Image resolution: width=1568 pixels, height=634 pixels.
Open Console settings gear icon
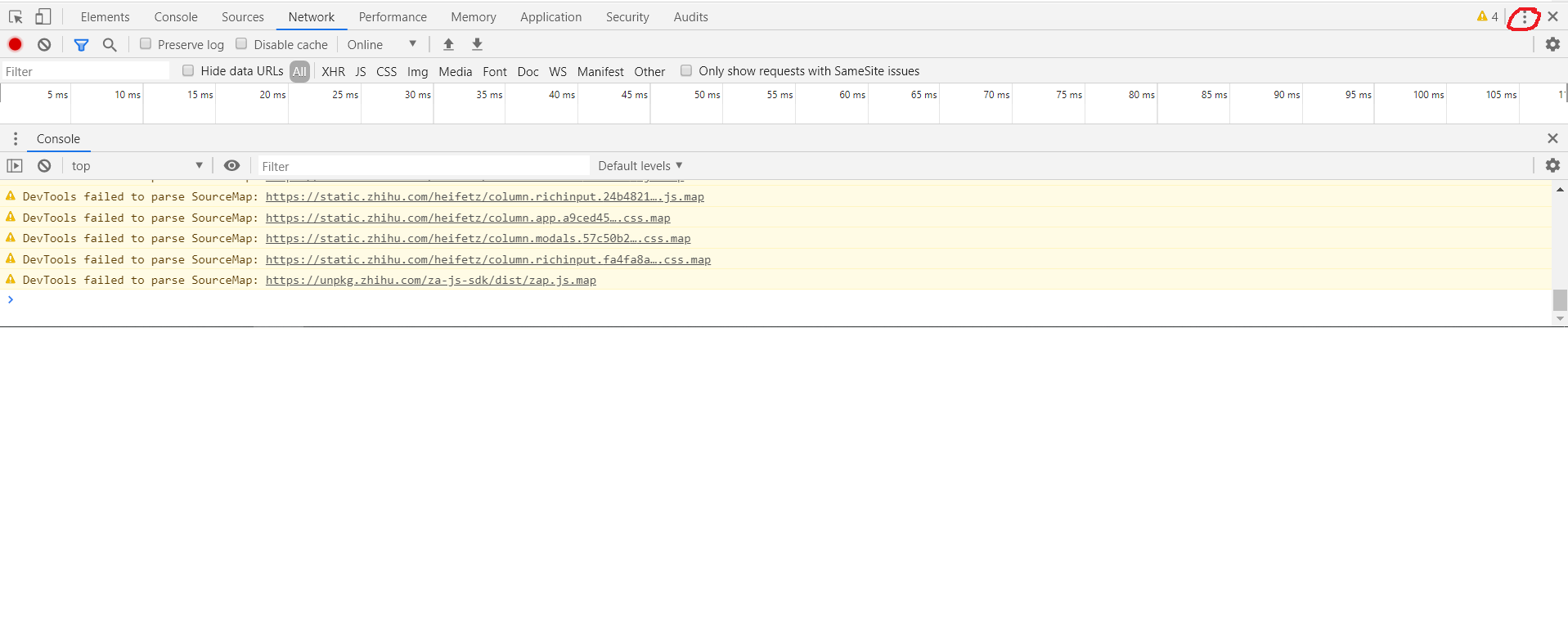tap(1552, 165)
